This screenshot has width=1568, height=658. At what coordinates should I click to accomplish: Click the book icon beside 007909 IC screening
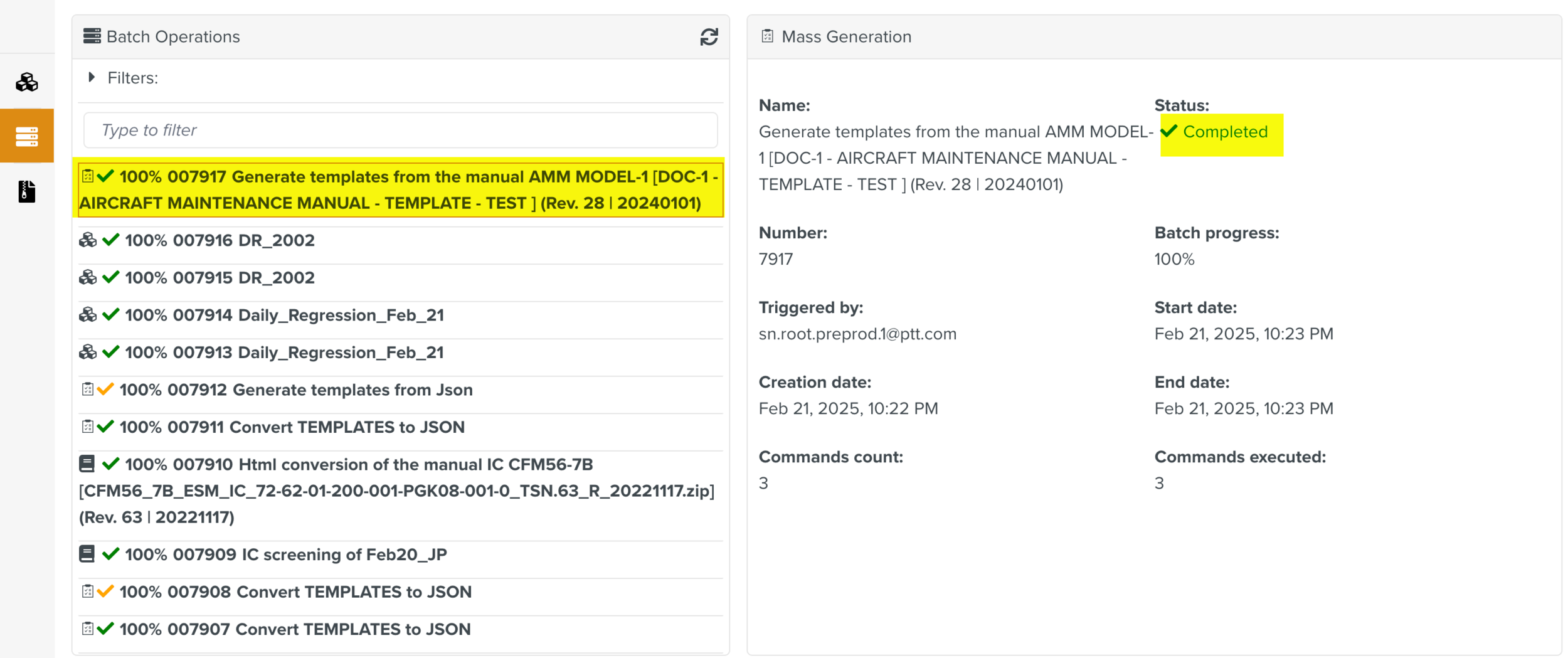click(87, 555)
